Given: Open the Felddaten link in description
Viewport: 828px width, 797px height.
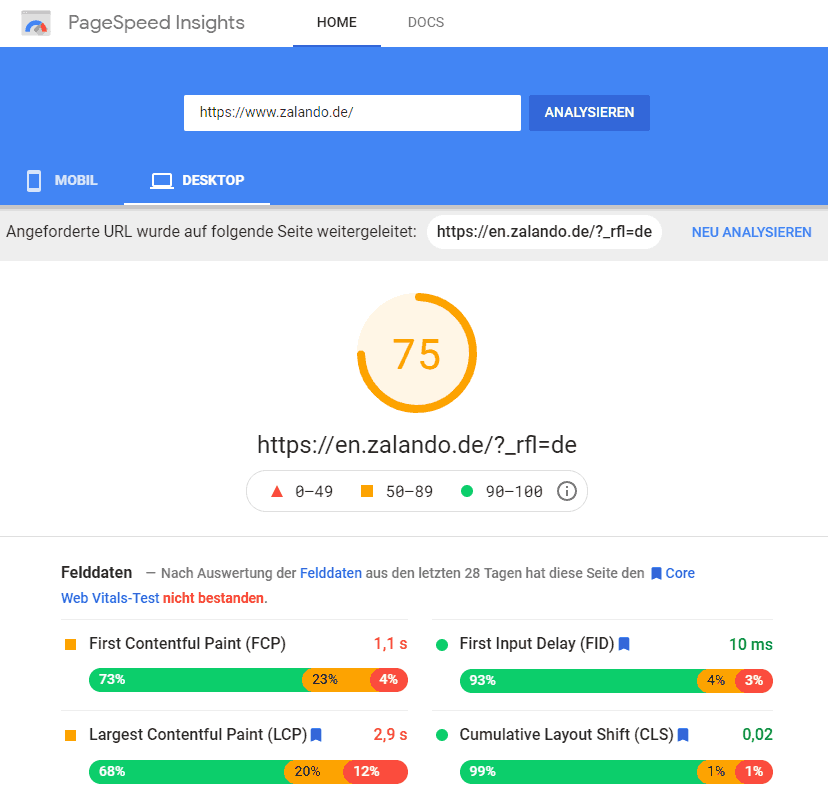Looking at the screenshot, I should 331,573.
